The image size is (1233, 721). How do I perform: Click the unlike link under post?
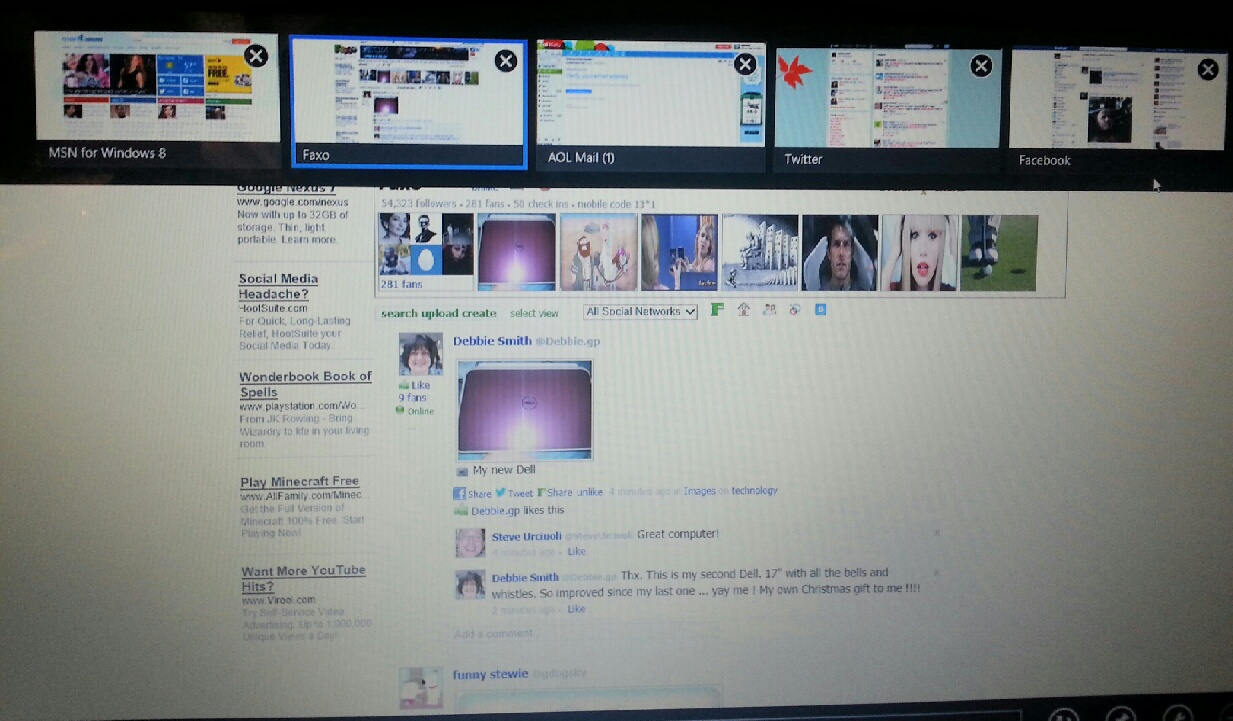coord(590,492)
